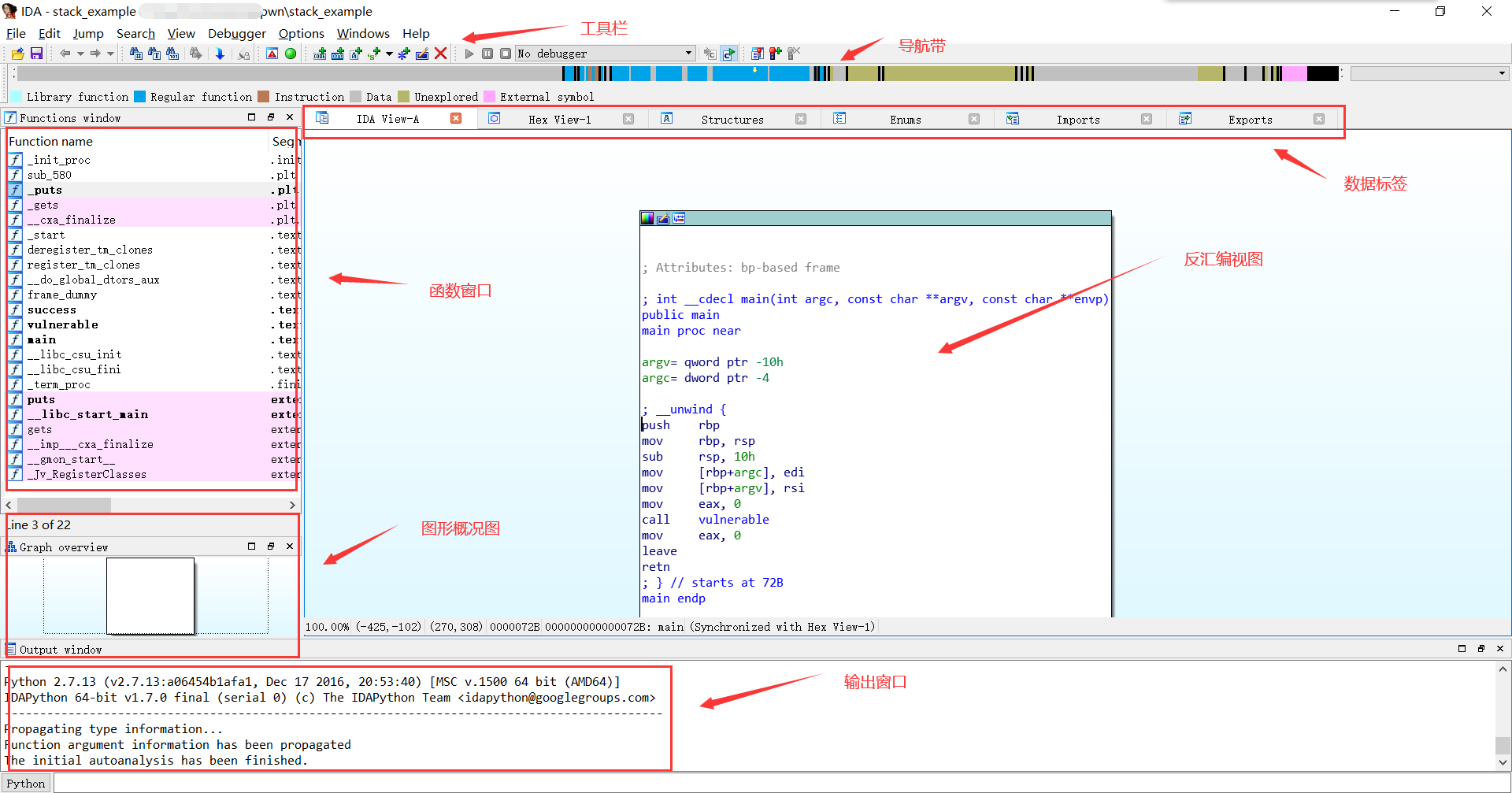Select the __libc_csu_init function row
The height and width of the screenshot is (793, 1512).
[154, 354]
